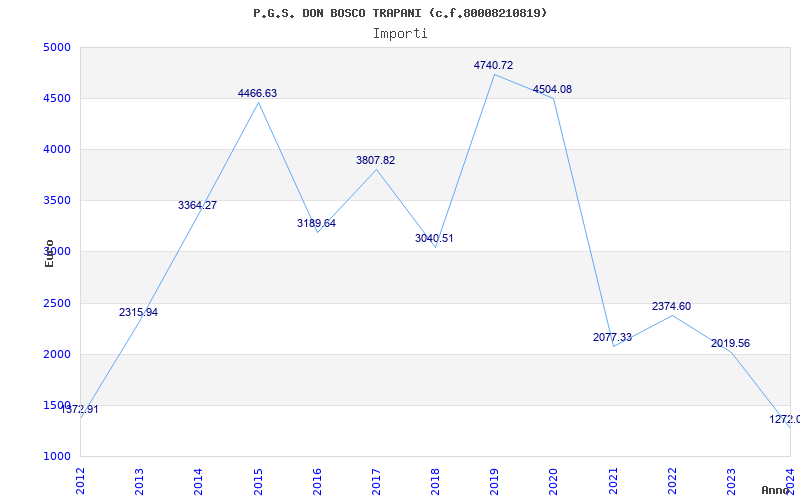This screenshot has width=800, height=500.
Task: Click the 2016 x-axis year label
Action: tap(317, 481)
